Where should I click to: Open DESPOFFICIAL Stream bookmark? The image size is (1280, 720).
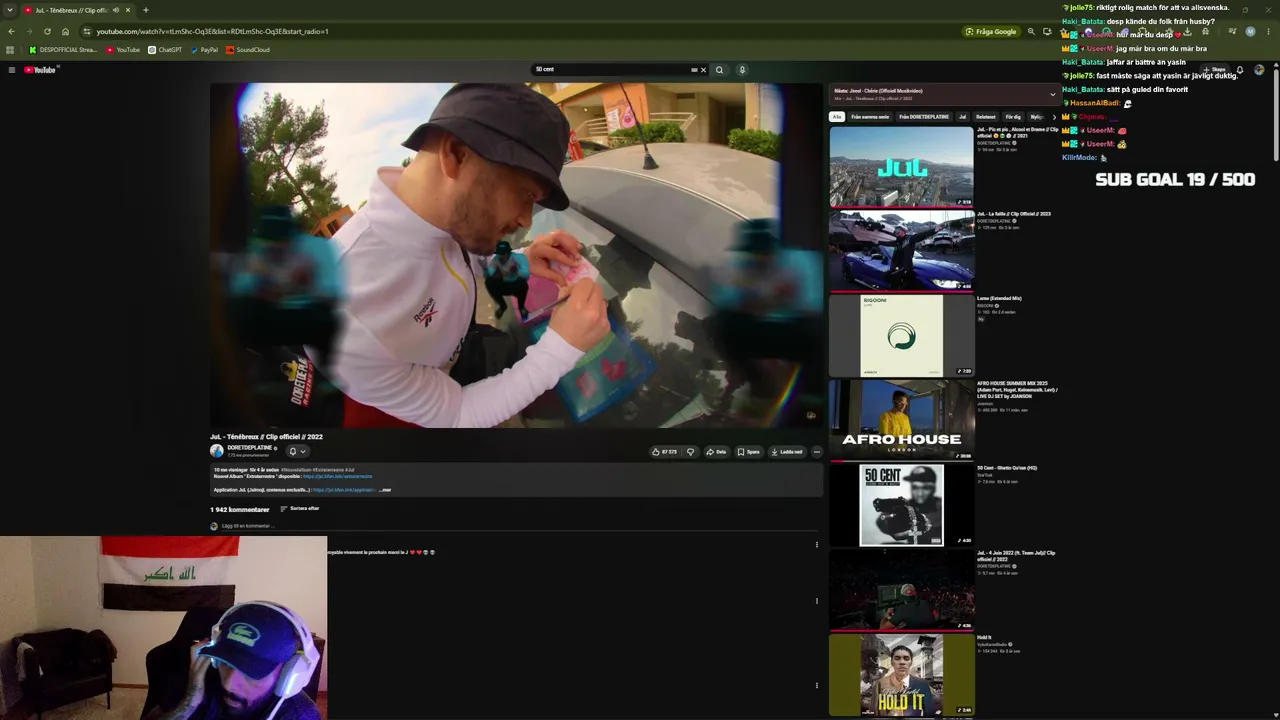[x=63, y=50]
